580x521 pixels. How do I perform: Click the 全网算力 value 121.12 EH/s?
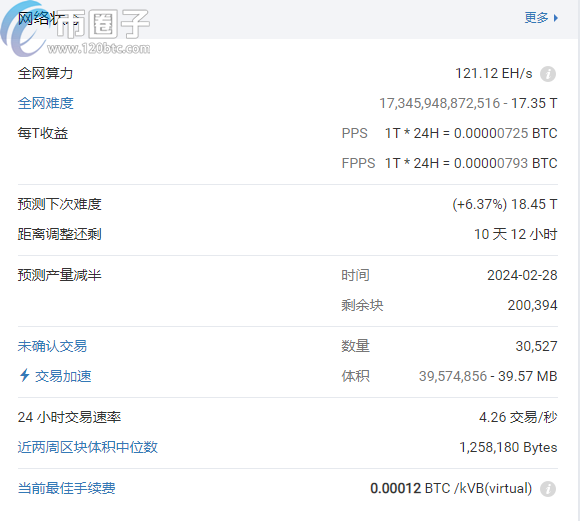point(493,74)
